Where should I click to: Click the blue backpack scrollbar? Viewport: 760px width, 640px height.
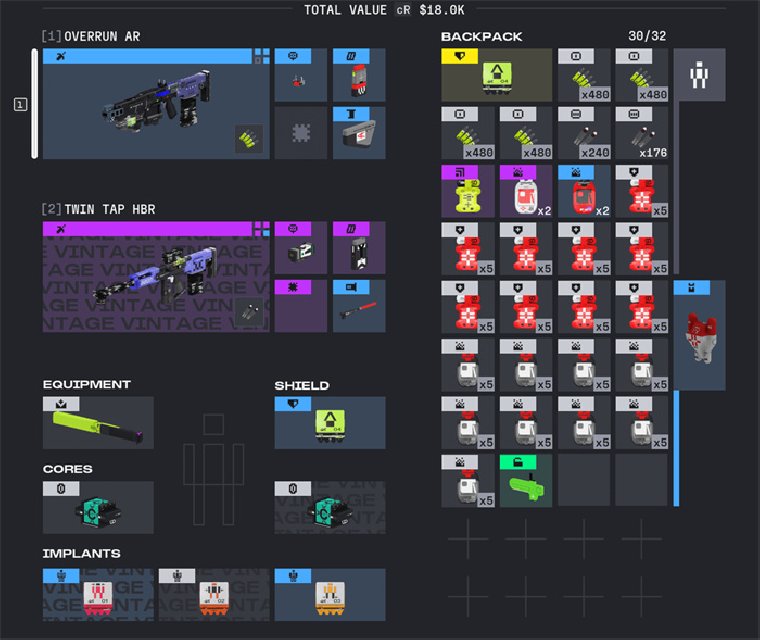[676, 448]
